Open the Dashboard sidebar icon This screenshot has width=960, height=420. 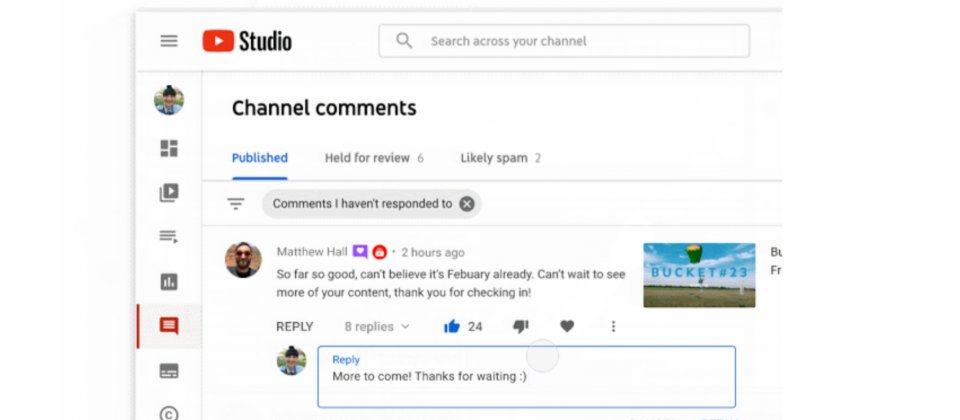coord(169,149)
